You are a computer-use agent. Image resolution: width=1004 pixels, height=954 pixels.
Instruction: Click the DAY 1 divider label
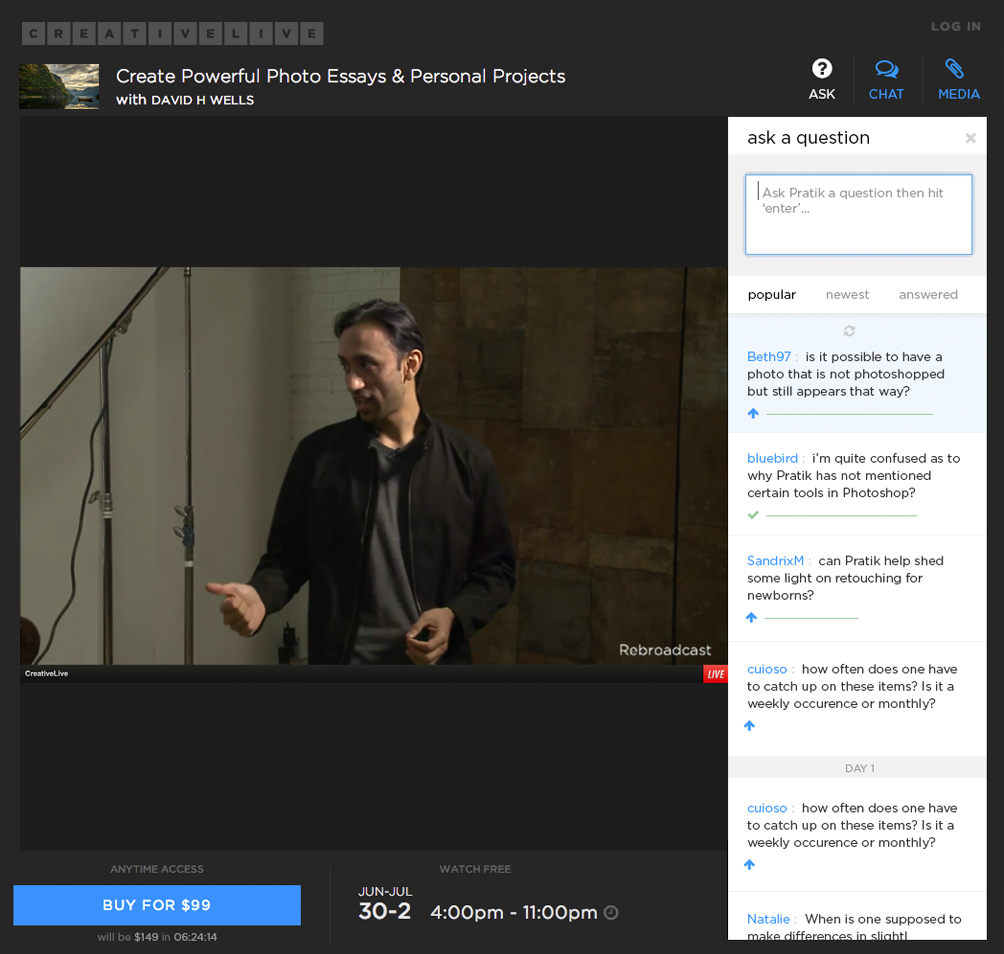(859, 768)
